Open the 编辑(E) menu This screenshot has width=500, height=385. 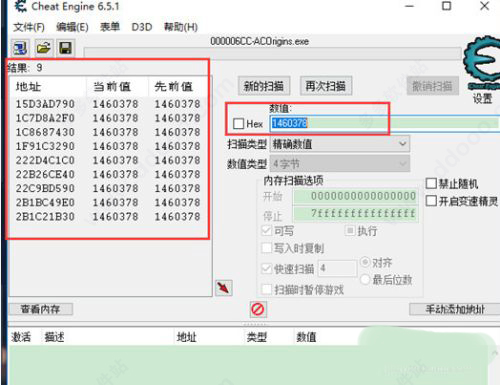(72, 27)
